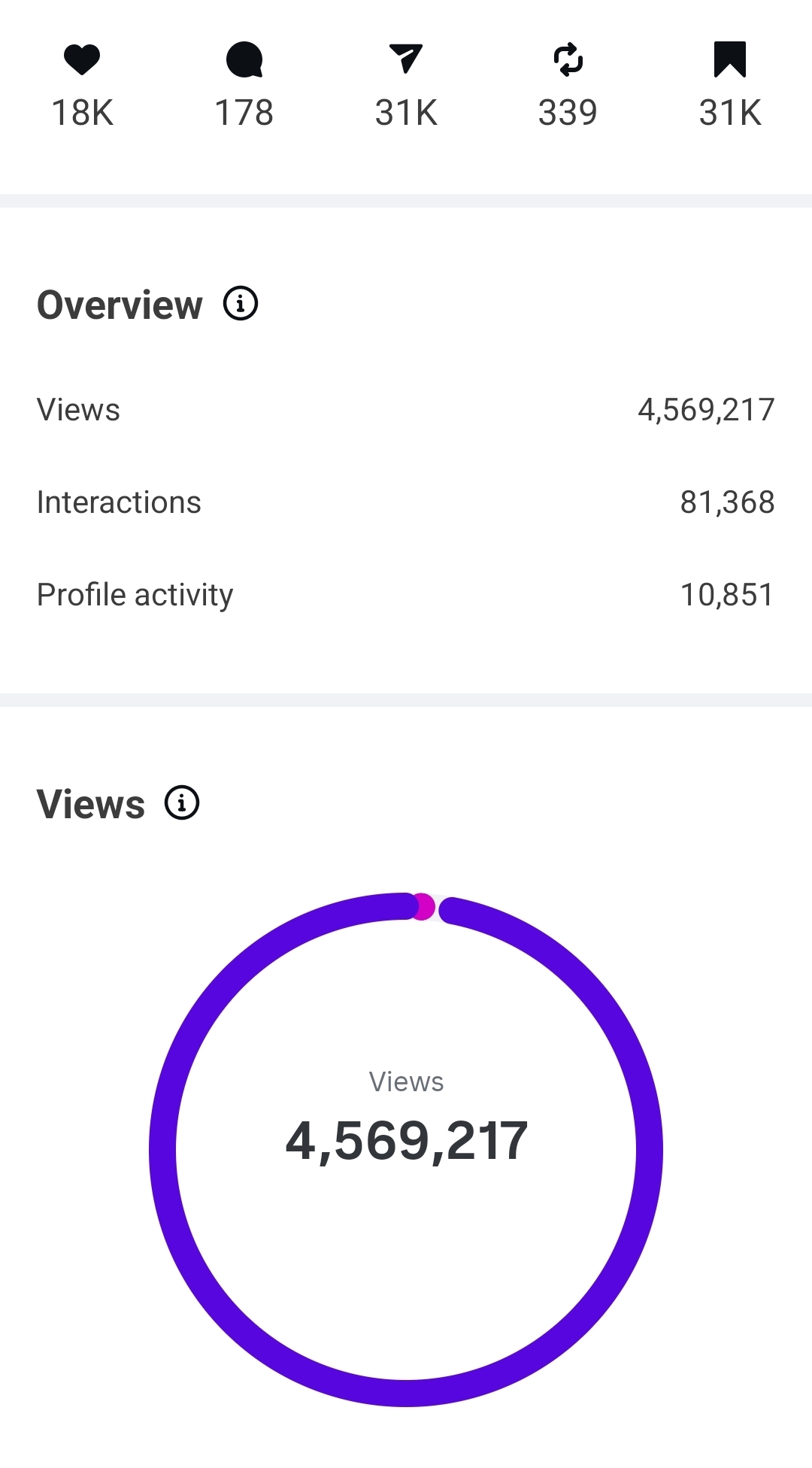812x1468 pixels.
Task: Select the 339 reposts count
Action: (568, 113)
